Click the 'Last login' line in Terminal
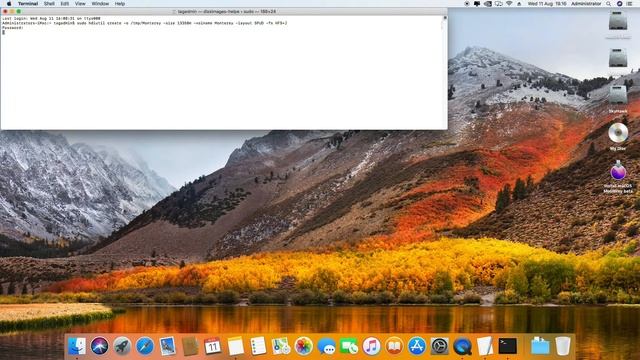Viewport: 640px width, 360px height. coord(51,19)
